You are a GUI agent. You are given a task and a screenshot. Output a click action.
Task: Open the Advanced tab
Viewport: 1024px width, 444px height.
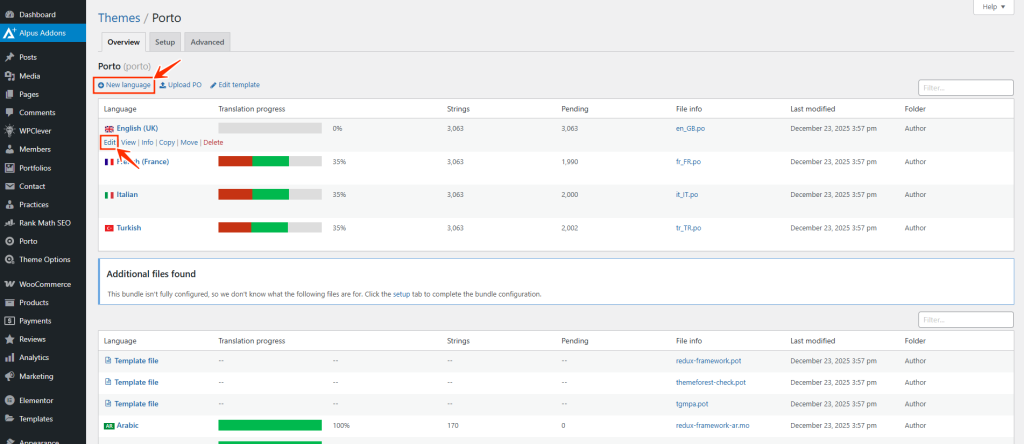click(x=207, y=42)
